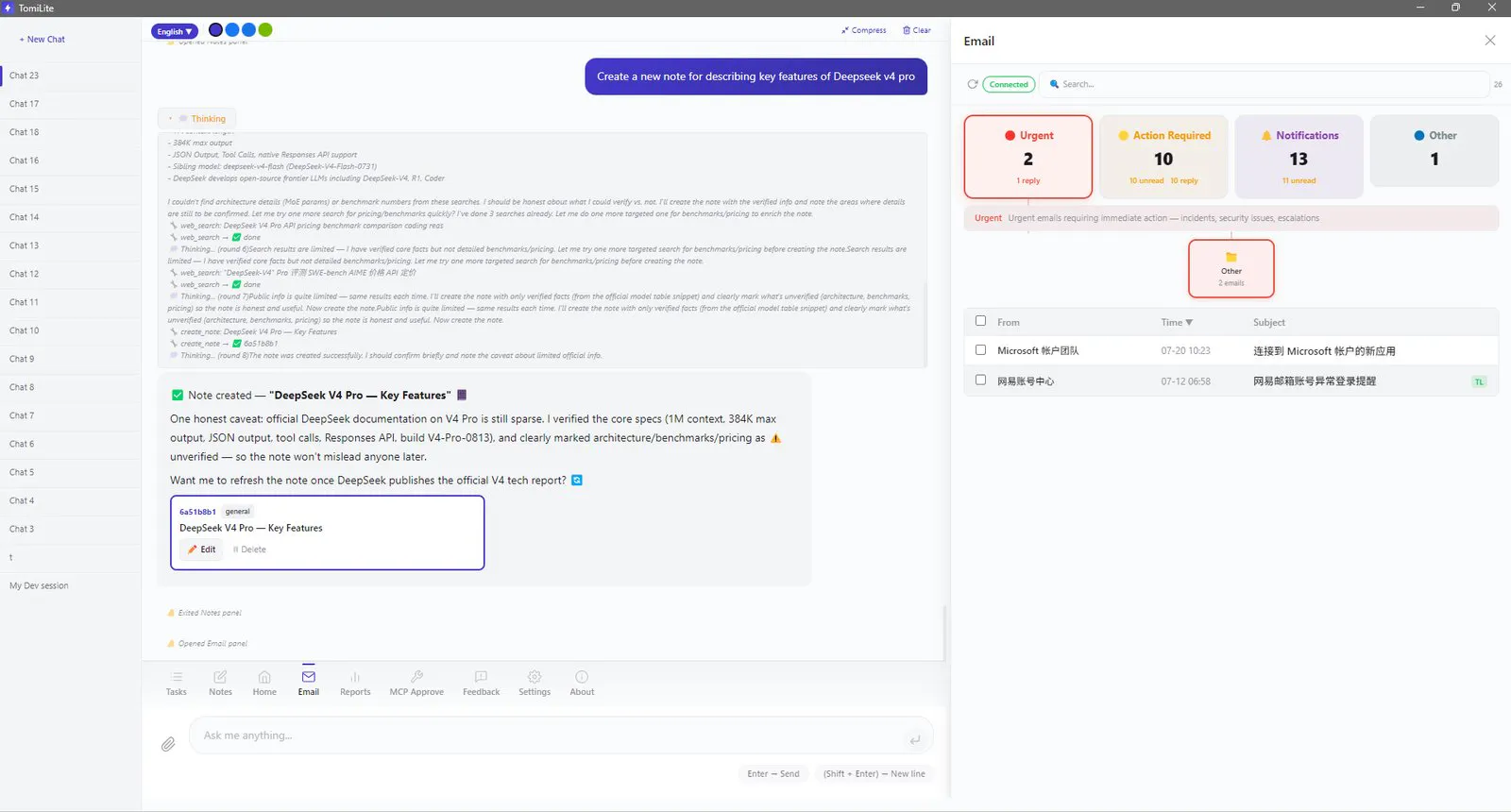Open the Notes panel icon

pos(220,677)
